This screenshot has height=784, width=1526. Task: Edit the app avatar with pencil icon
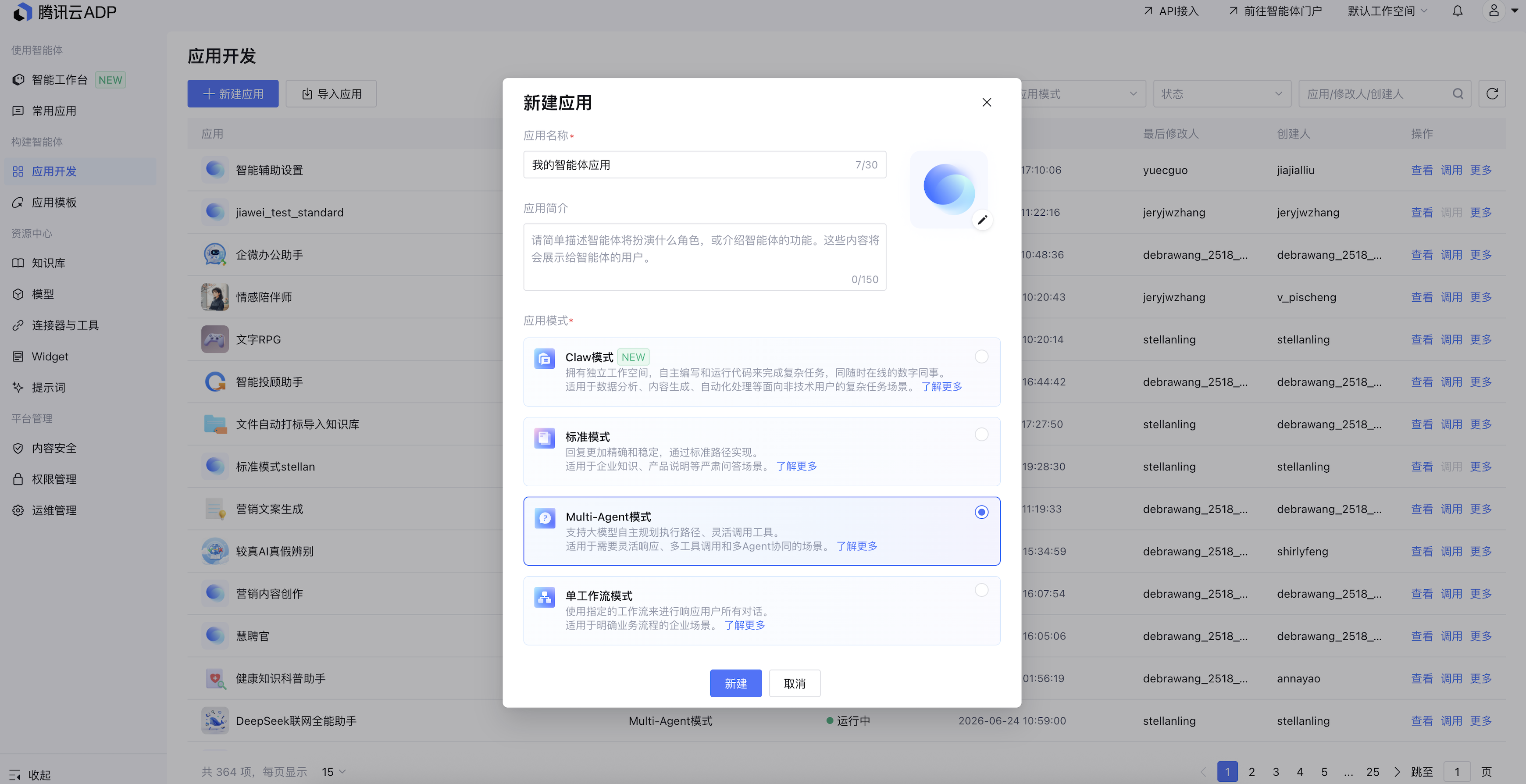pyautogui.click(x=982, y=220)
